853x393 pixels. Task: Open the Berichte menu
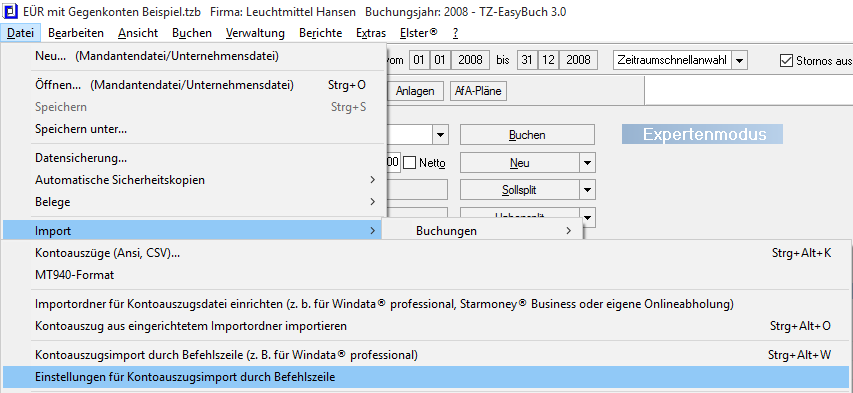tap(320, 33)
